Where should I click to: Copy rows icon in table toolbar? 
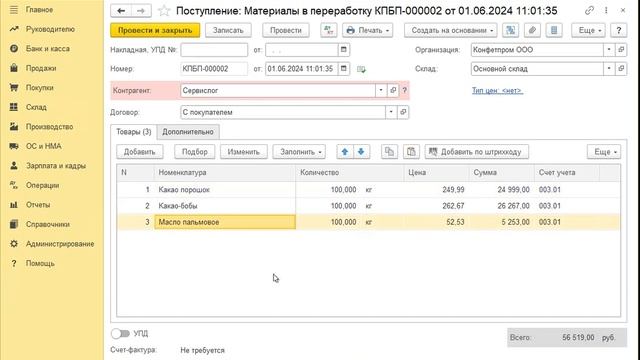tap(389, 152)
